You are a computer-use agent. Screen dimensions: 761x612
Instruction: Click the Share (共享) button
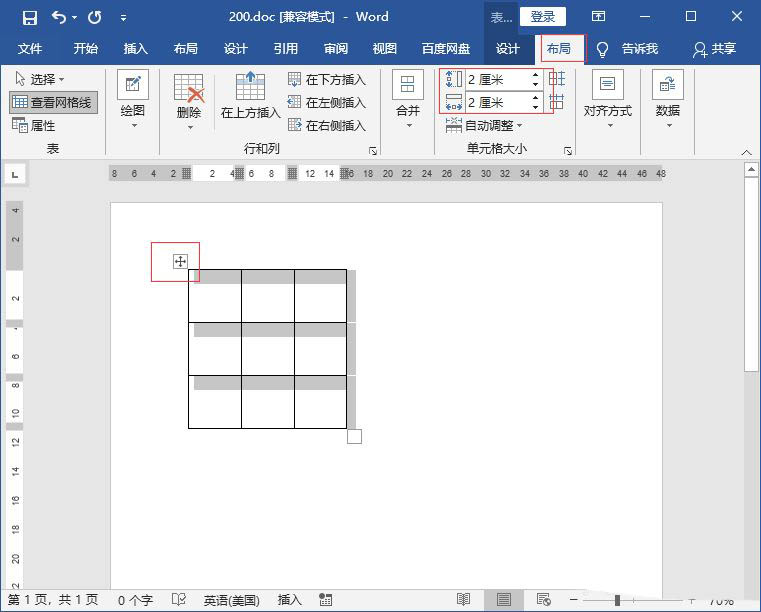pos(716,49)
